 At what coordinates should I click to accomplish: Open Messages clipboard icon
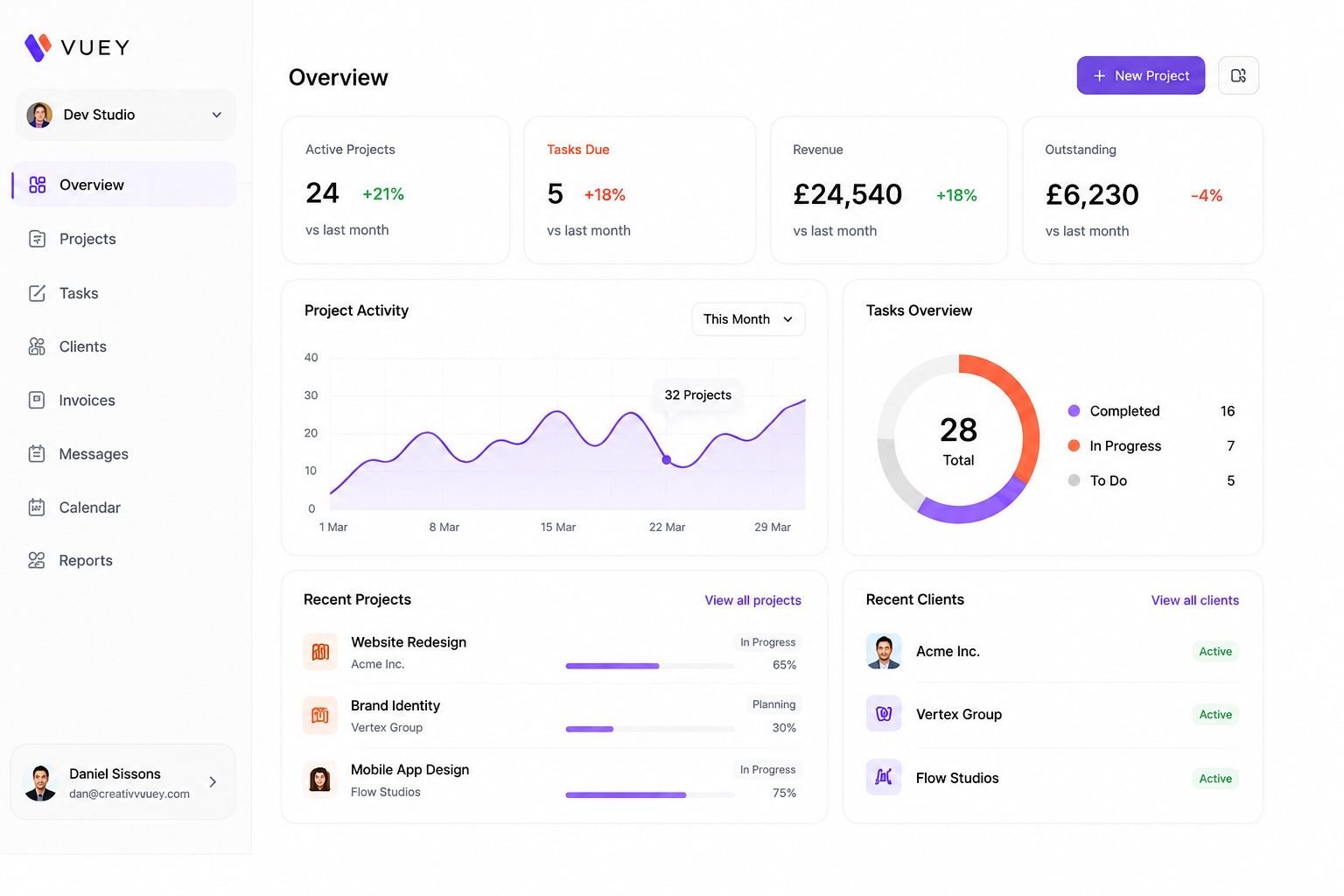point(37,453)
